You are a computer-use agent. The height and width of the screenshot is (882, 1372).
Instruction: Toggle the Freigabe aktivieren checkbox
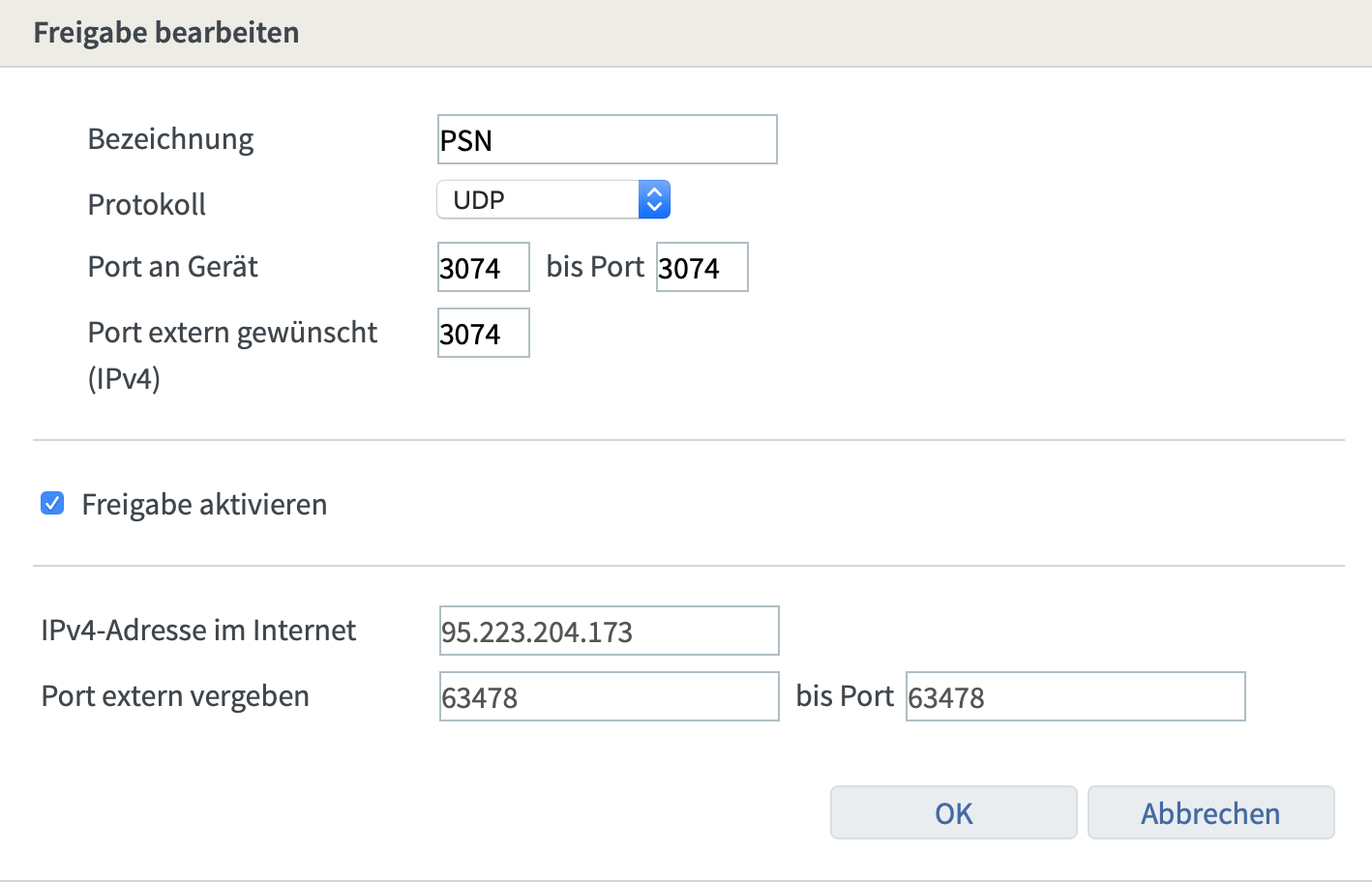[x=52, y=504]
